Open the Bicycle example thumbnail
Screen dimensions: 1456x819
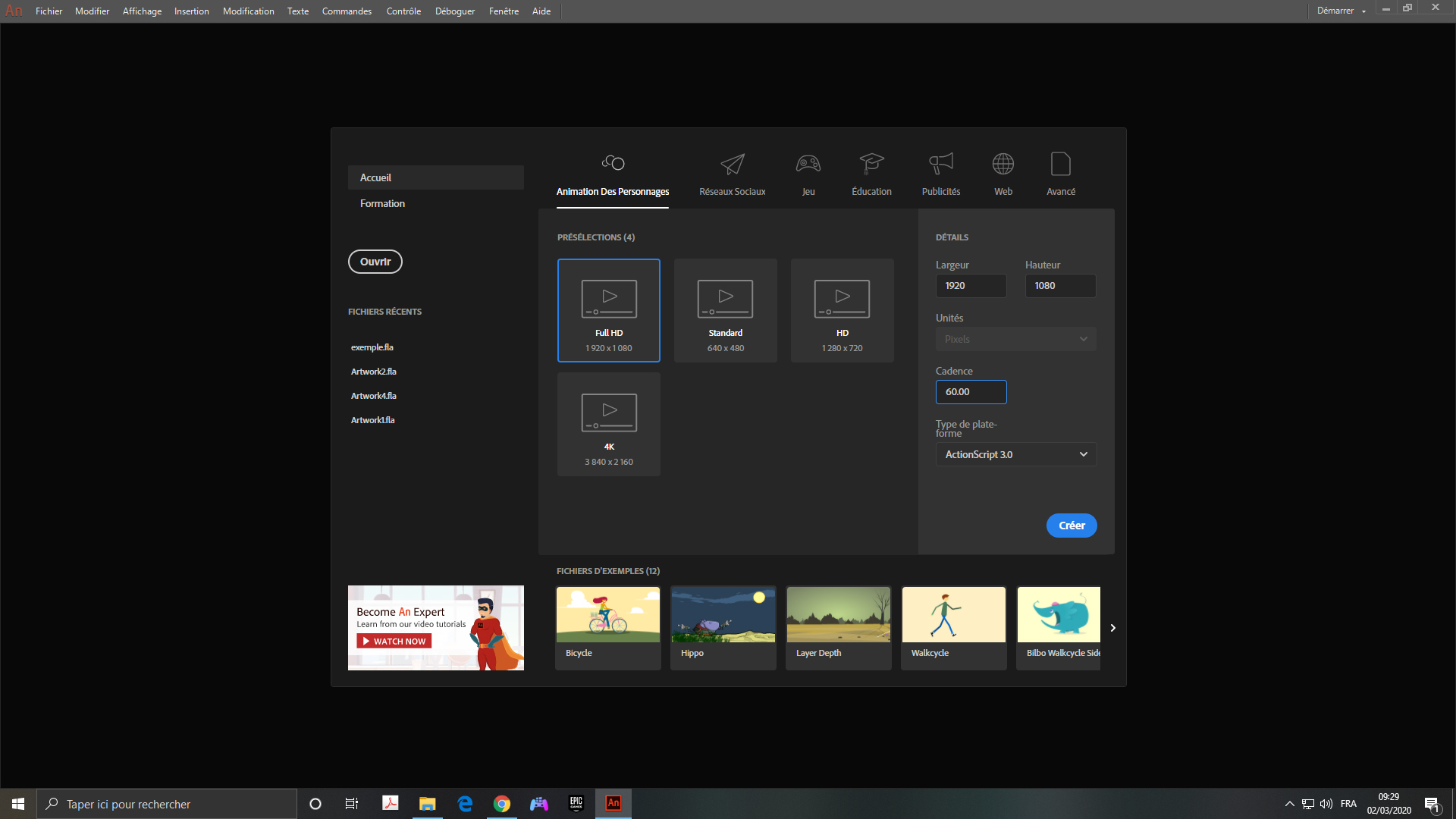click(608, 615)
